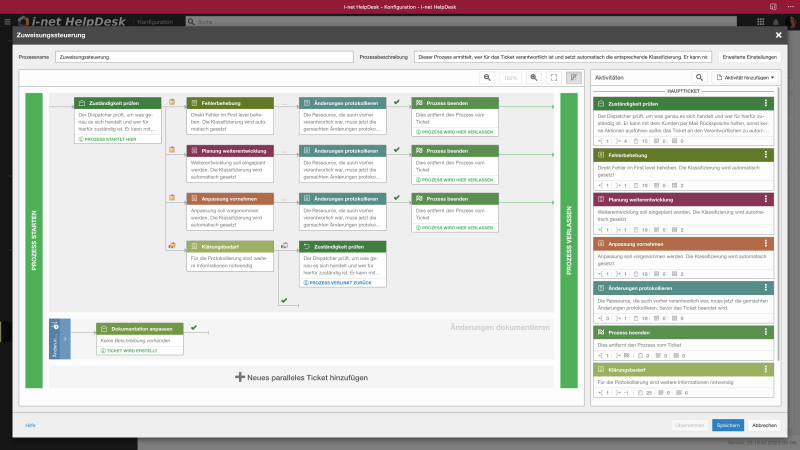This screenshot has width=800, height=450.
Task: Search activities with the magnifier icon
Action: 701,77
